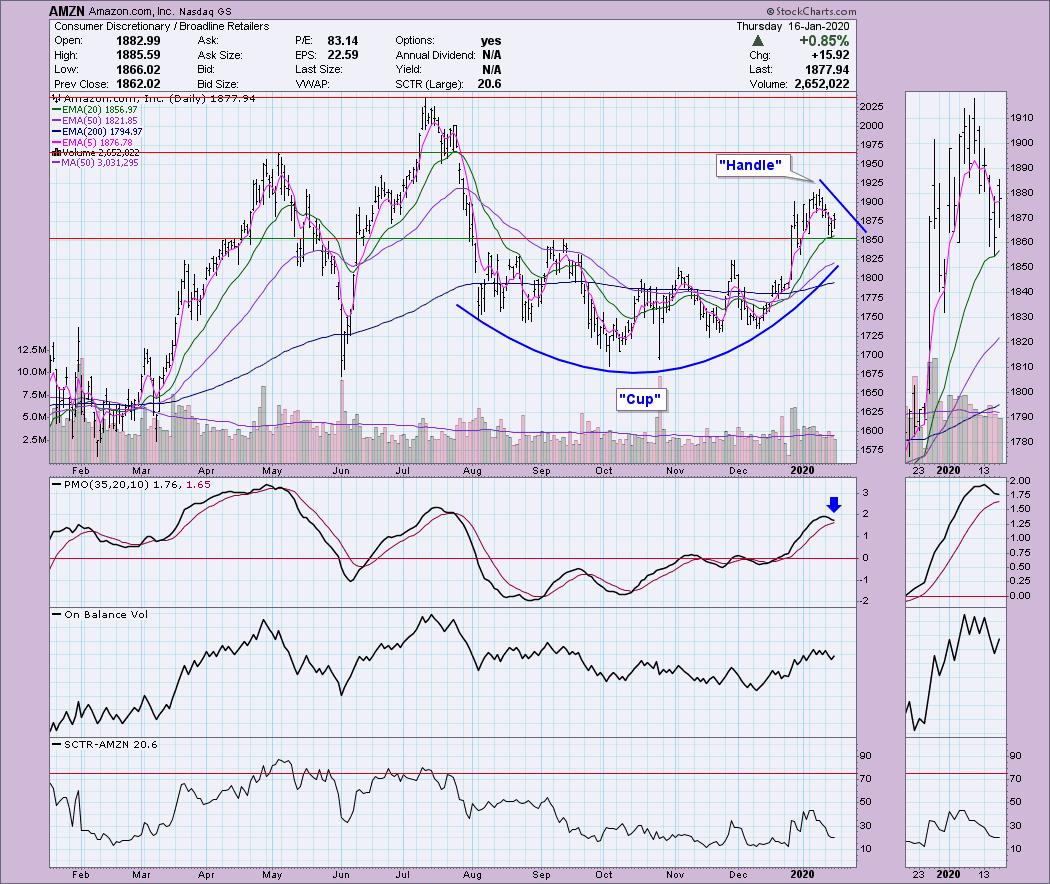Select the P/E value 83.14
The width and height of the screenshot is (1050, 884).
point(342,41)
